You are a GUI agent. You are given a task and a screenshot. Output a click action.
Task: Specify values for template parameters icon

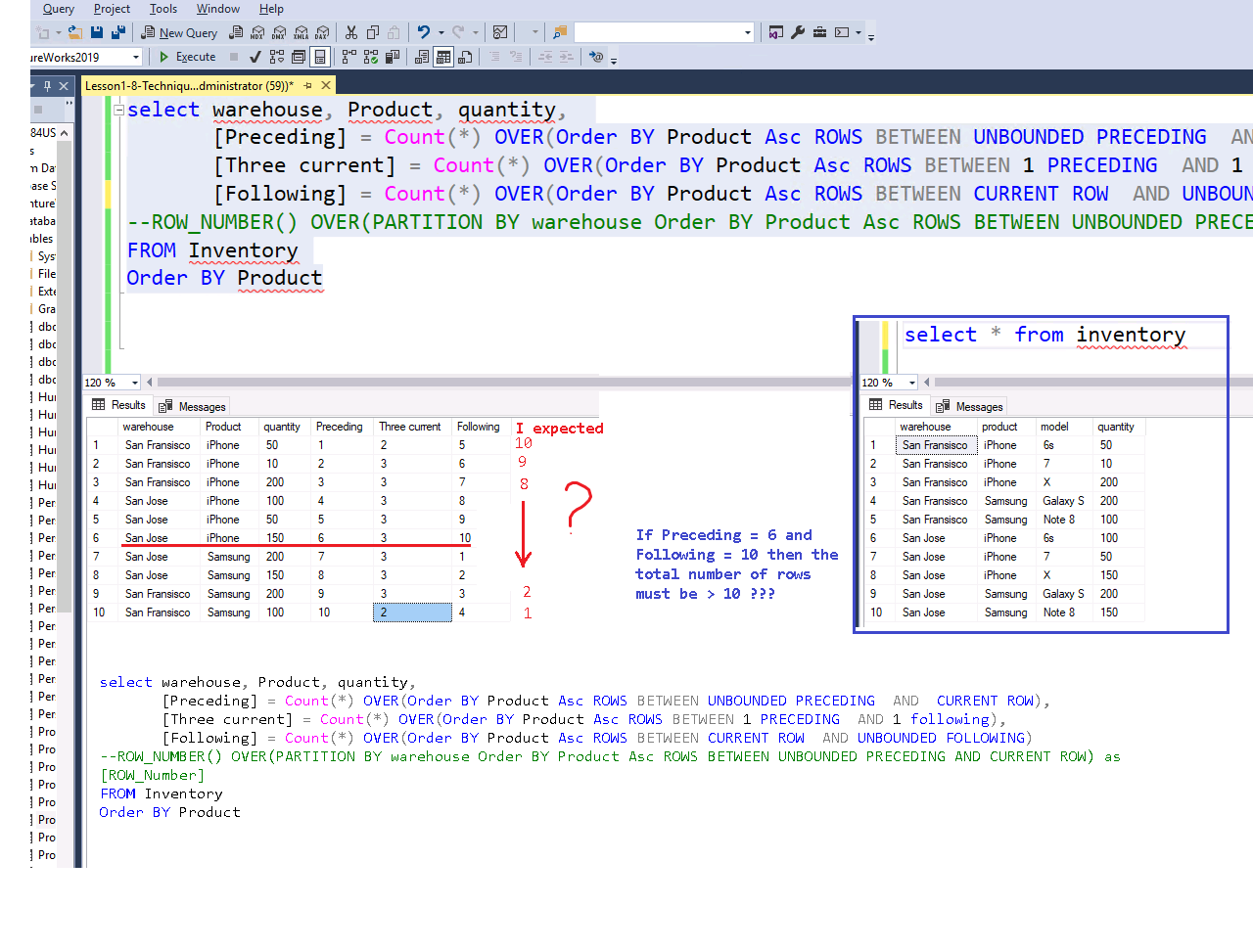596,57
